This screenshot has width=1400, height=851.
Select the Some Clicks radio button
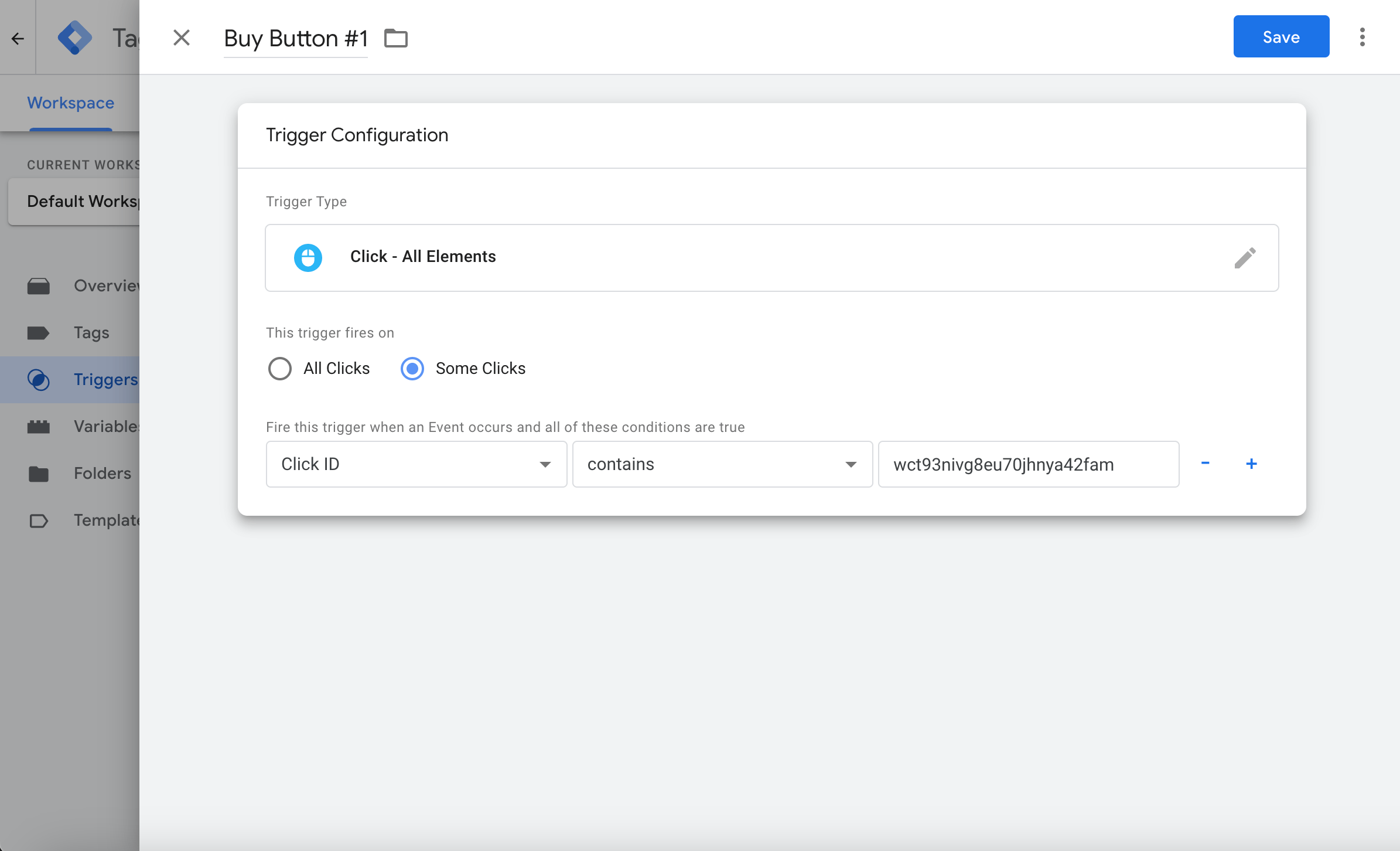pyautogui.click(x=412, y=369)
